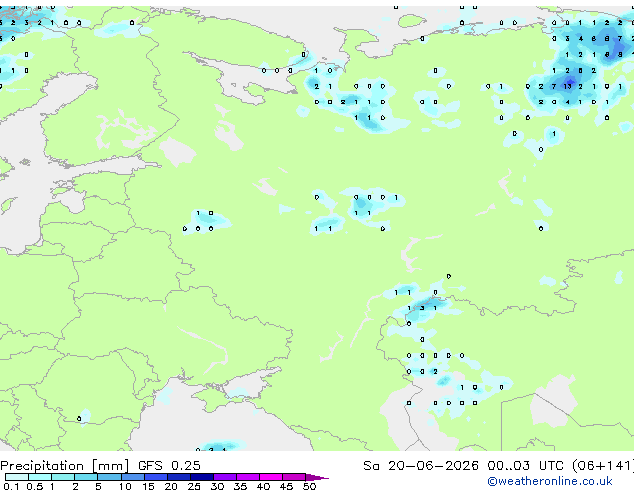Pick the legend swatch between 45 and 50
The height and width of the screenshot is (490, 634).
[294, 477]
